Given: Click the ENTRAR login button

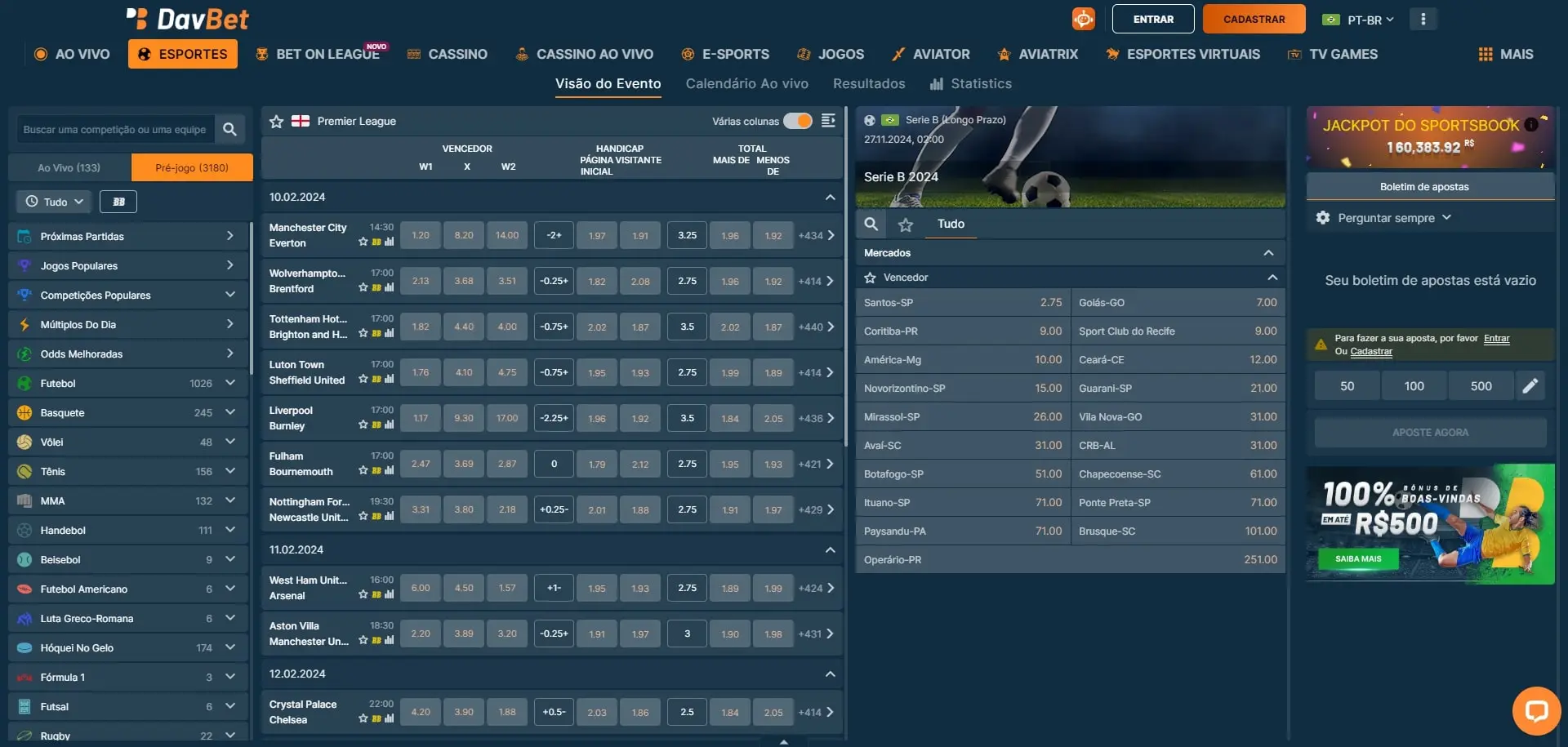Looking at the screenshot, I should [1152, 19].
